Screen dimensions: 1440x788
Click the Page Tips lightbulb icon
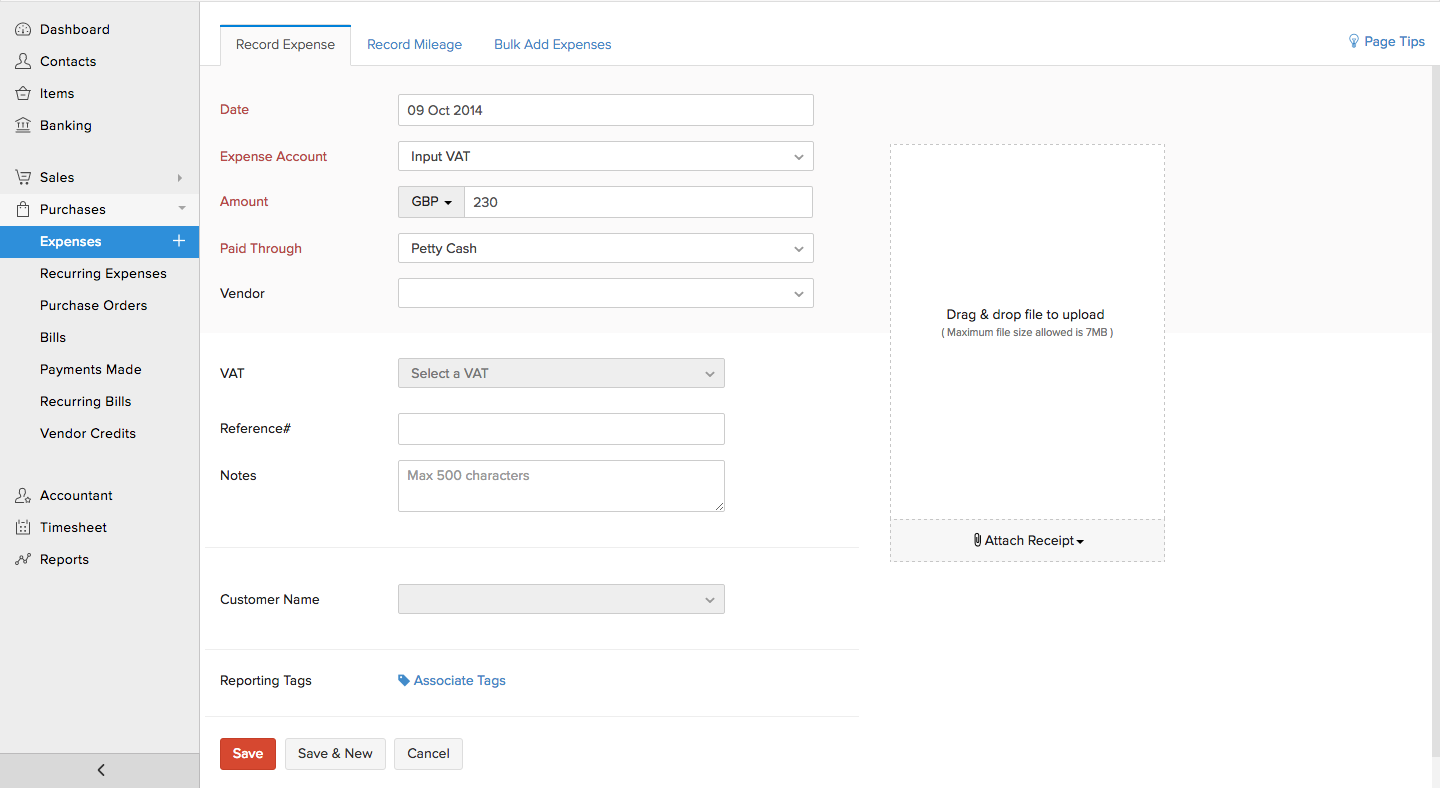[1354, 41]
